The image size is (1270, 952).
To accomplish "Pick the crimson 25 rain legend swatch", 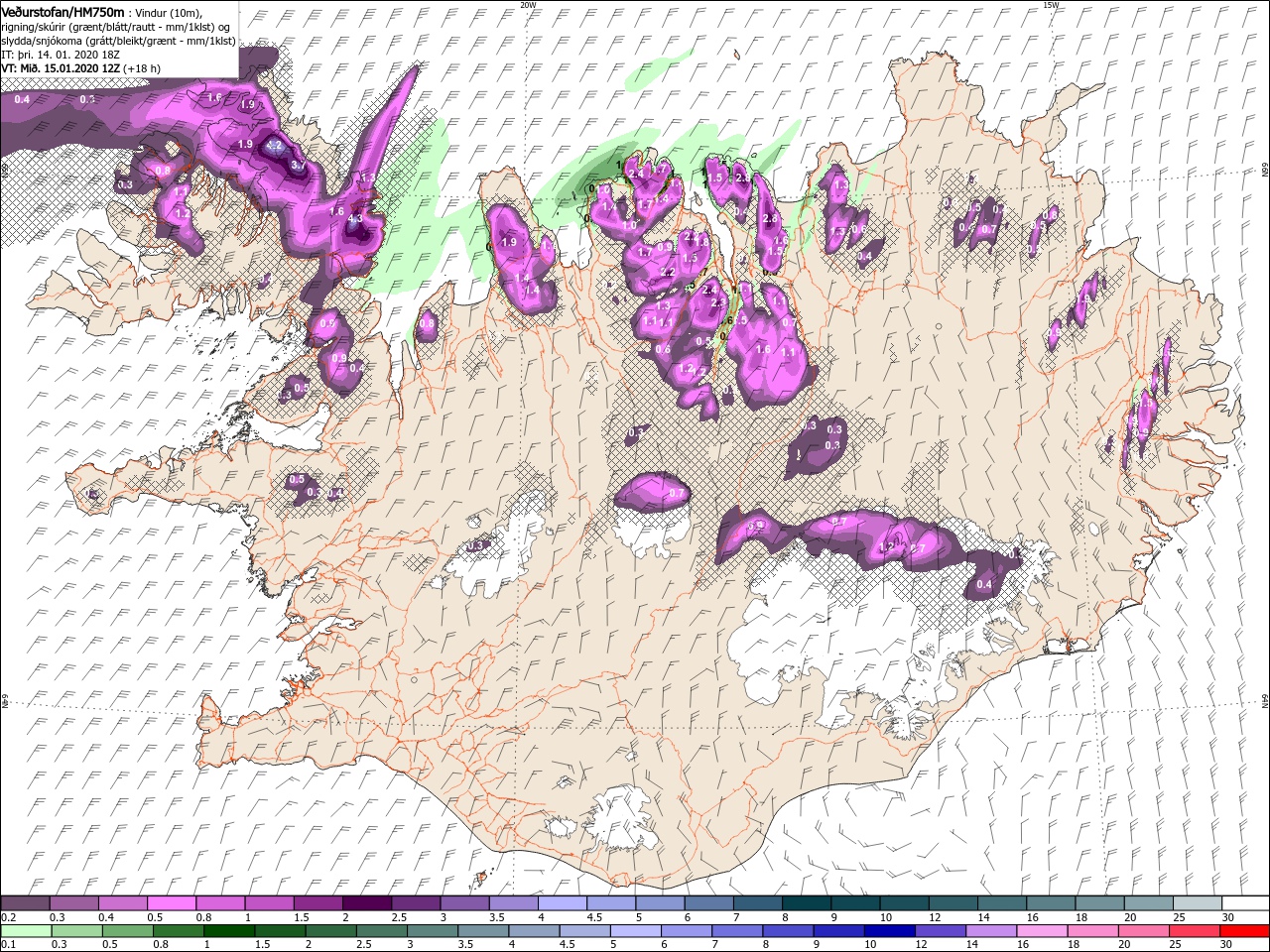I will [x=1195, y=931].
